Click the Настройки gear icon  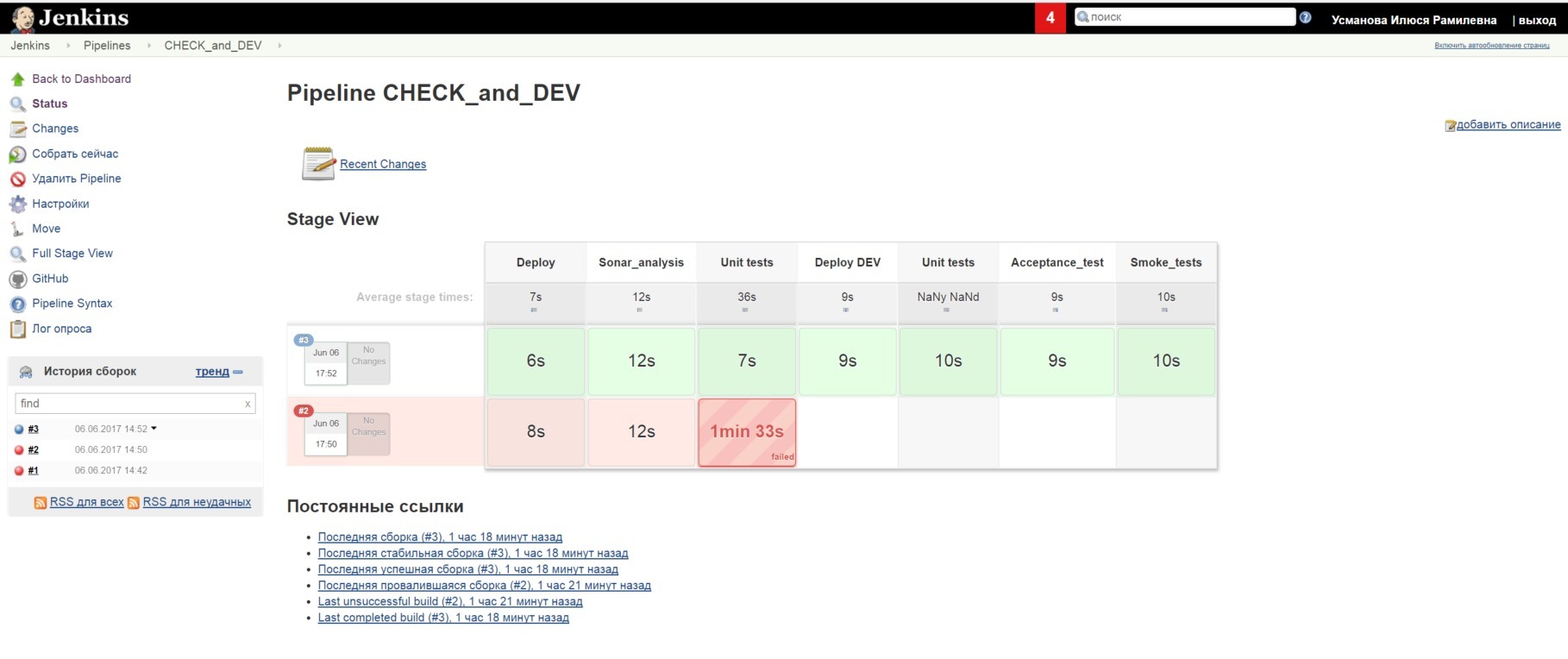point(17,204)
